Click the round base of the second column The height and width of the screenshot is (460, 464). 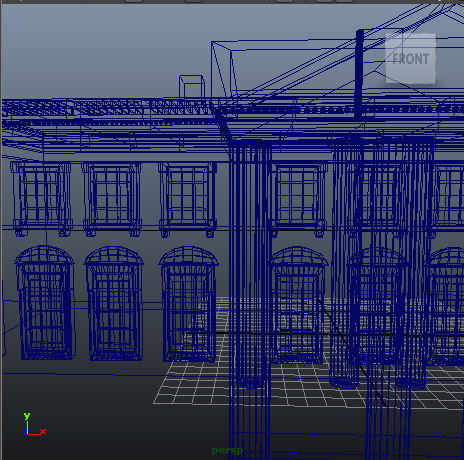tap(344, 382)
